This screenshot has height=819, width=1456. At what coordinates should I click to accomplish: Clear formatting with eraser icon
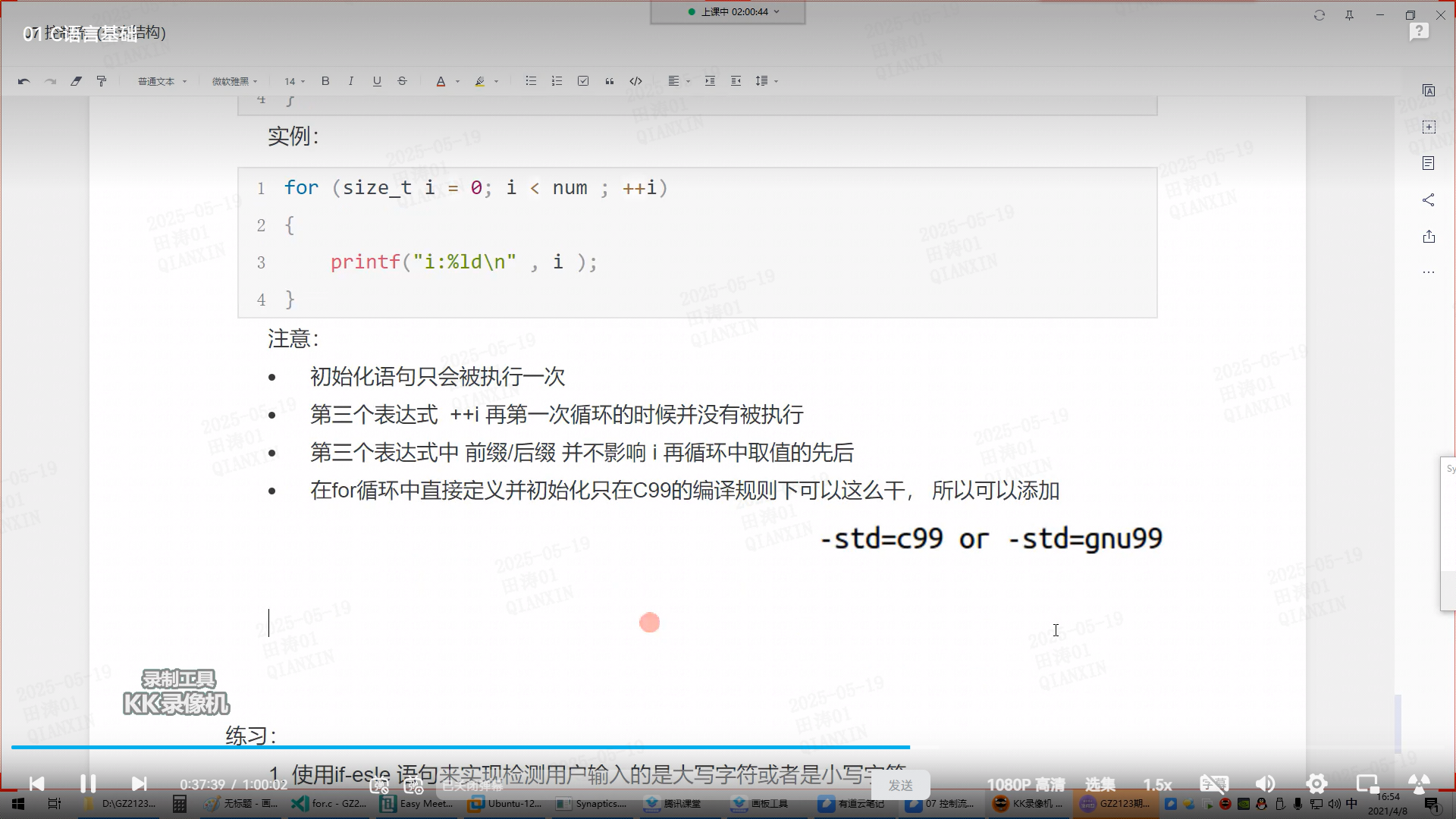point(76,81)
